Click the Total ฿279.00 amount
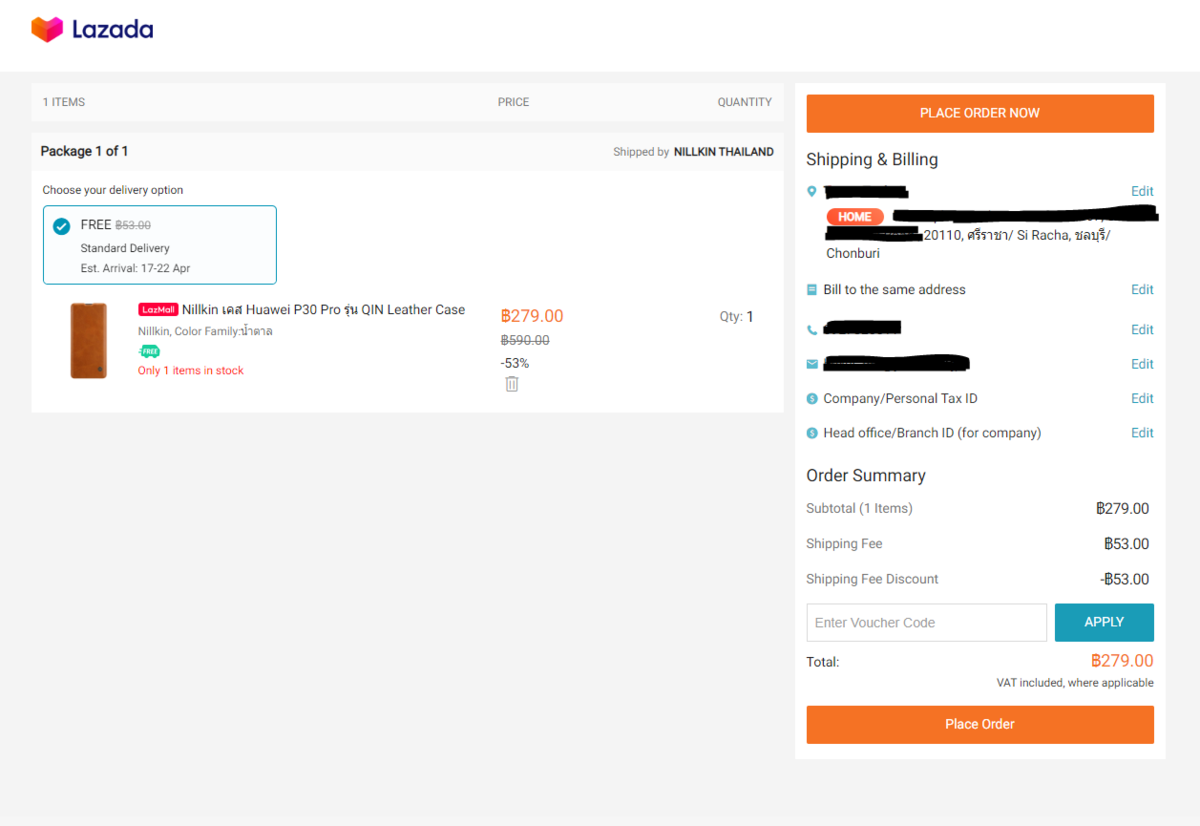Screen dimensions: 1200x826 pos(1122,661)
